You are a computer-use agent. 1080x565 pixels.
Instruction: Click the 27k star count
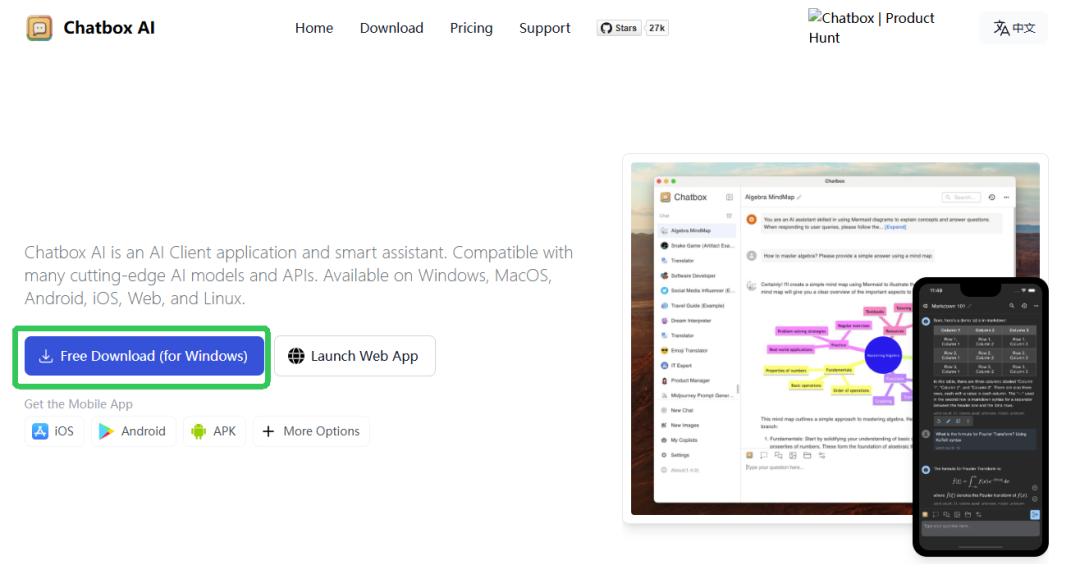click(657, 28)
